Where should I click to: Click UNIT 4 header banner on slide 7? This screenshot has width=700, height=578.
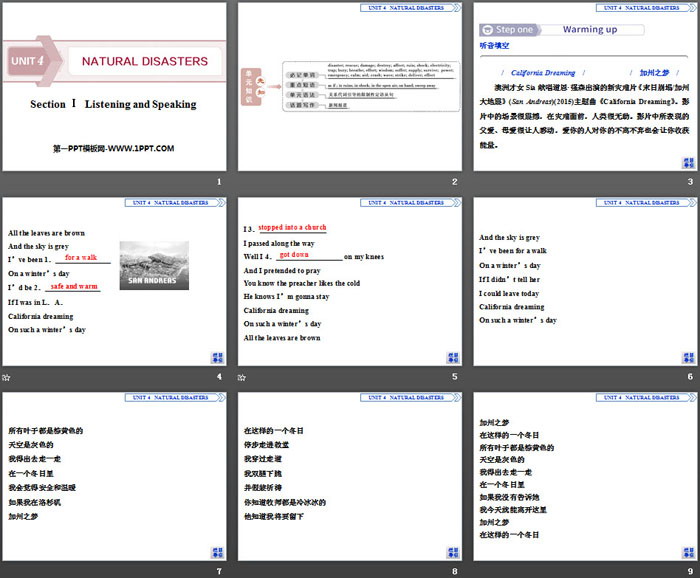point(175,397)
